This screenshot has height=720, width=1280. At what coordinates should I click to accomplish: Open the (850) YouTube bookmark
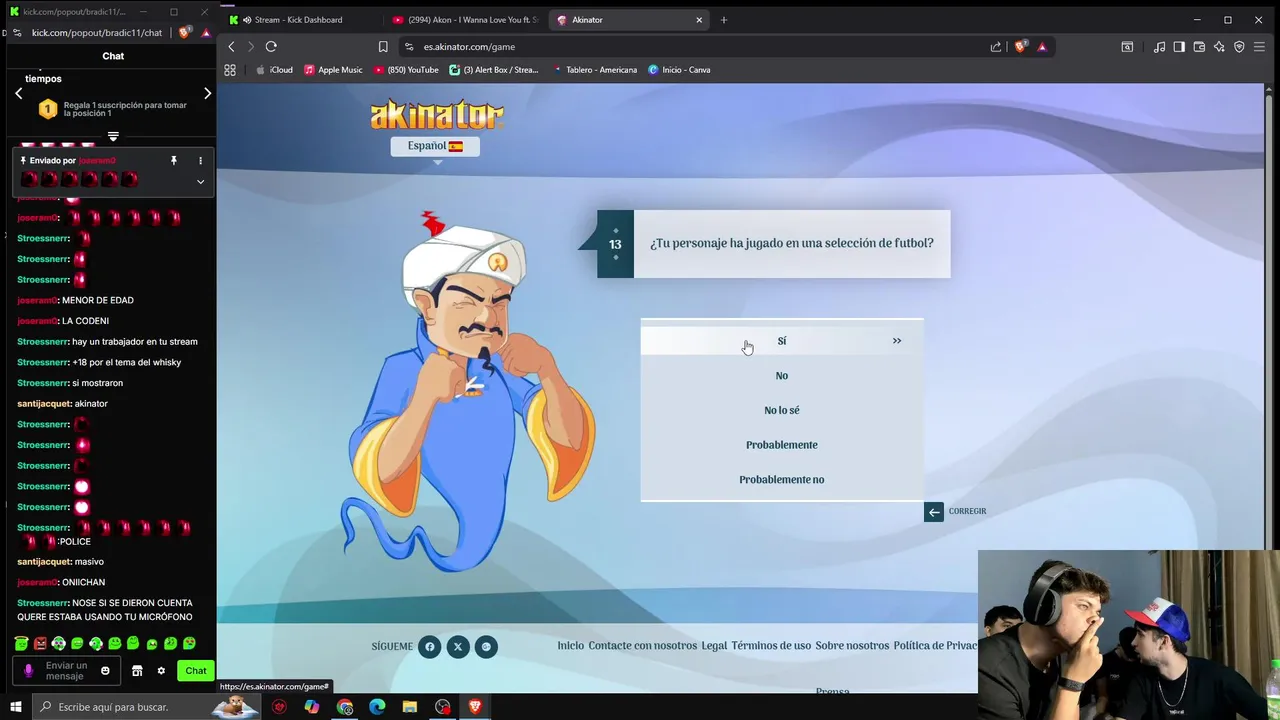point(406,70)
